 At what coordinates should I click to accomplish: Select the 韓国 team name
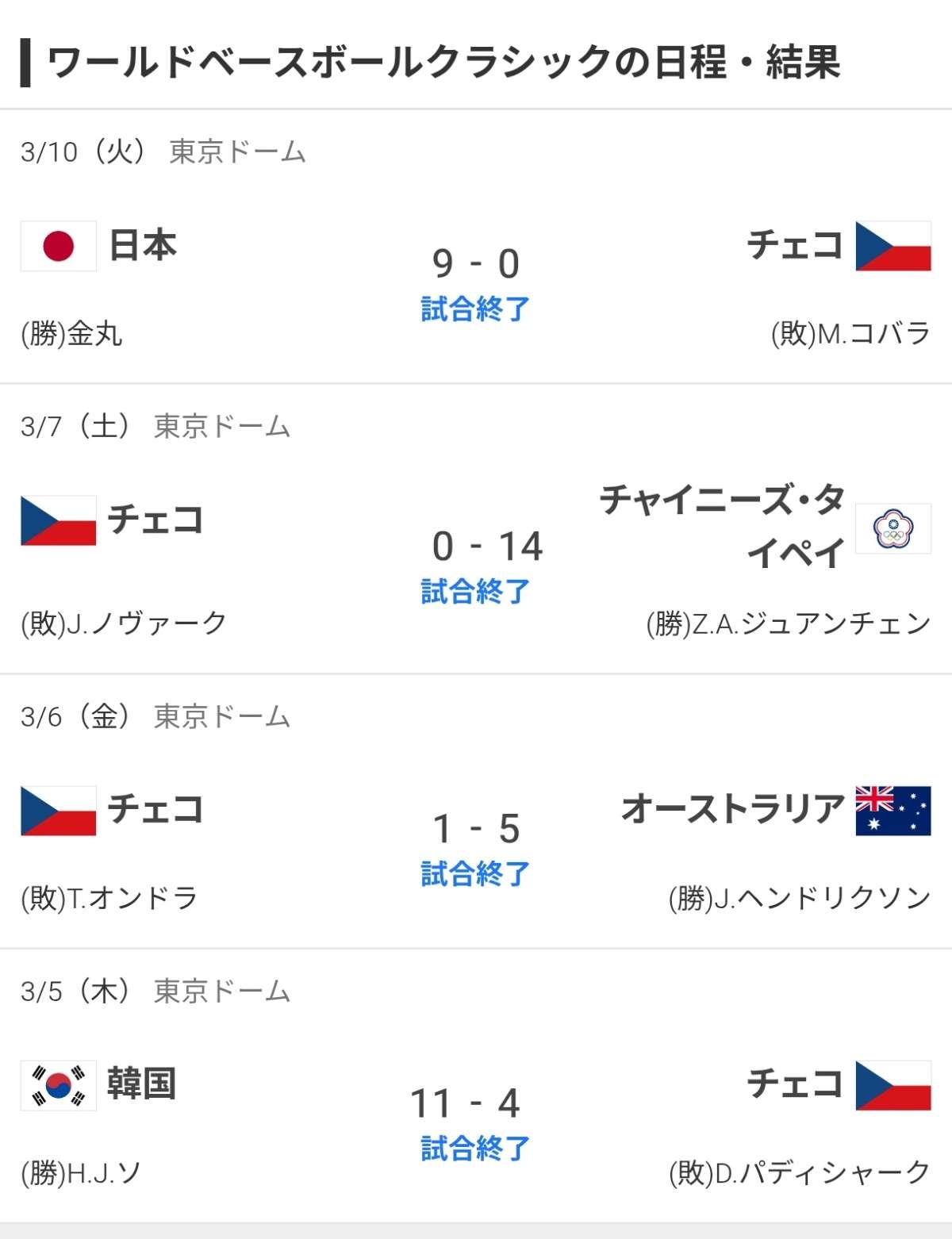pyautogui.click(x=141, y=1084)
